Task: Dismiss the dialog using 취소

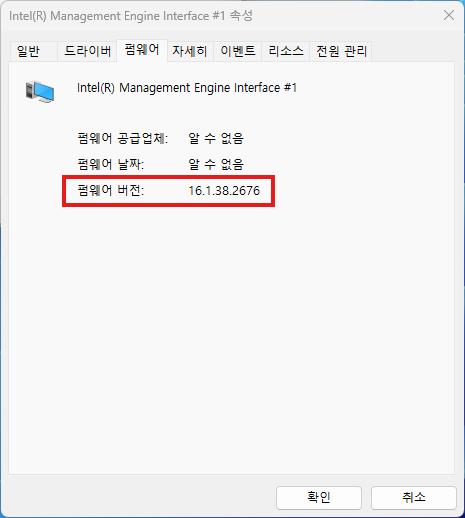Action: 413,497
